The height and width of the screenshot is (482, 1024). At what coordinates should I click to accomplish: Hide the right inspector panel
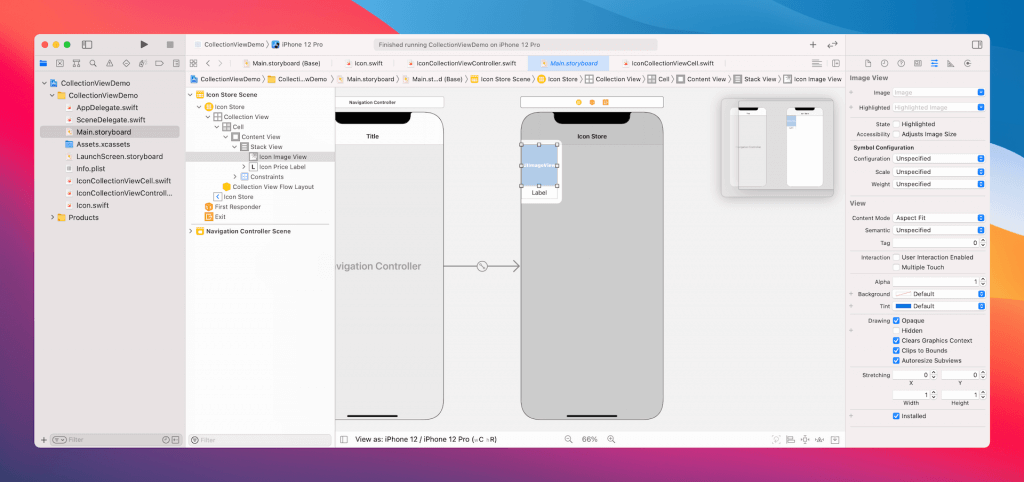976,45
